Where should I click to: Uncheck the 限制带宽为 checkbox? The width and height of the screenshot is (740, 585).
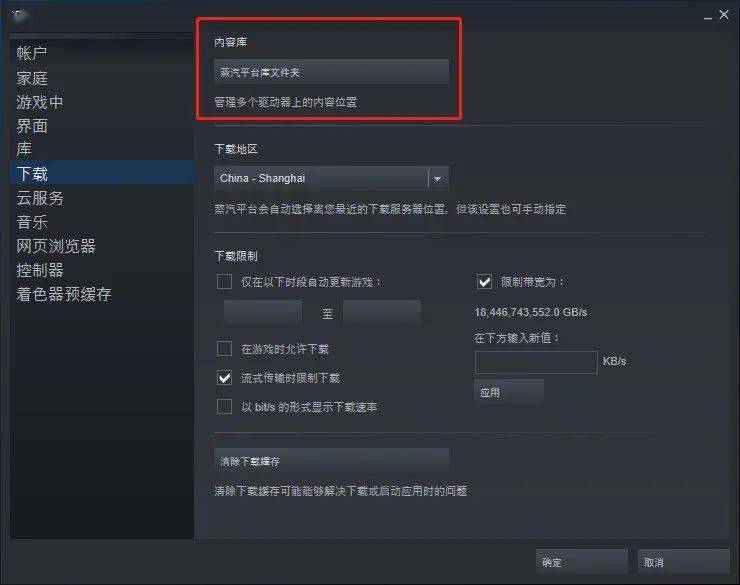click(484, 282)
